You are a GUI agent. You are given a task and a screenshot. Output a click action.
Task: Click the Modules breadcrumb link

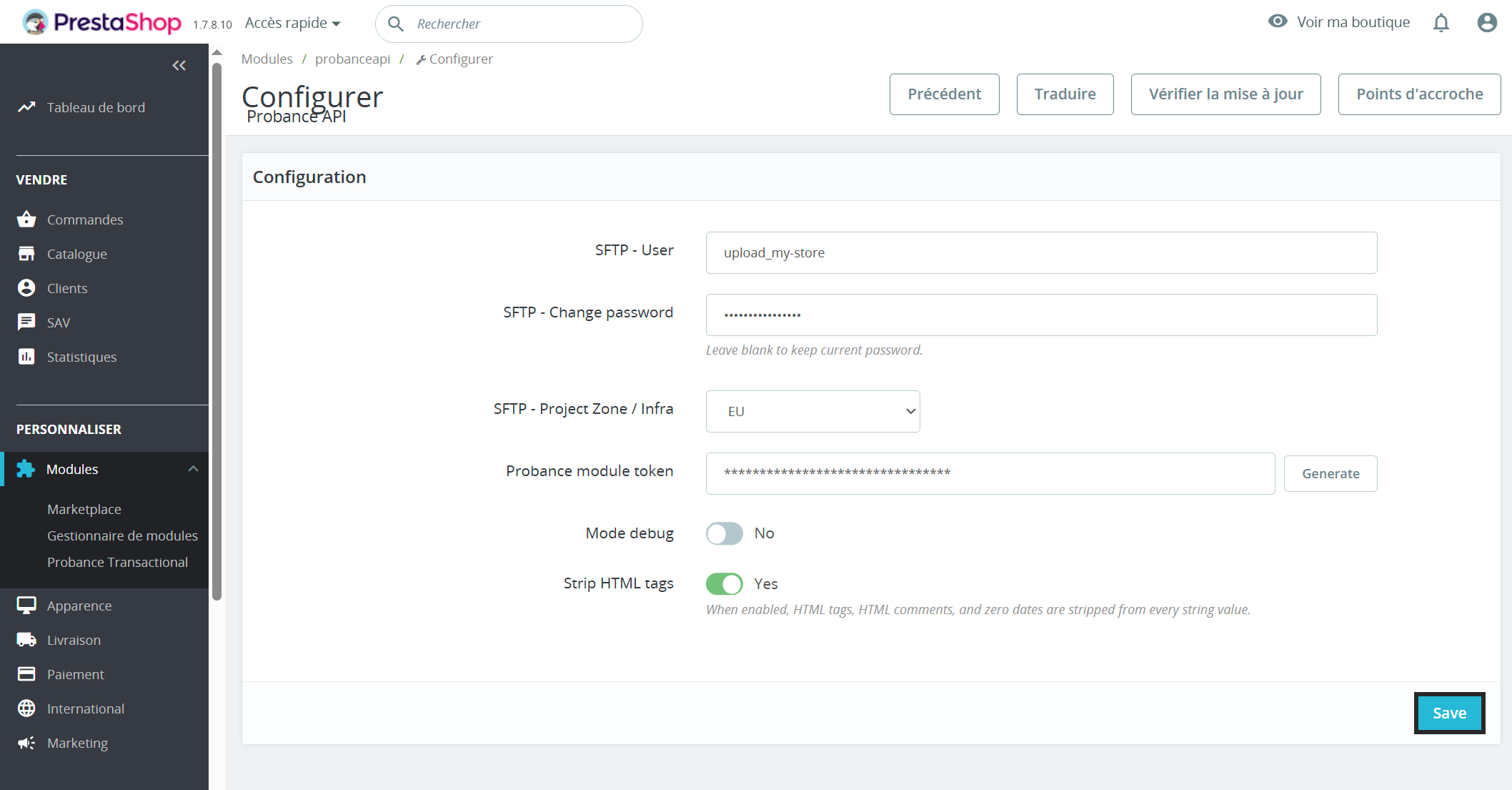click(x=267, y=59)
